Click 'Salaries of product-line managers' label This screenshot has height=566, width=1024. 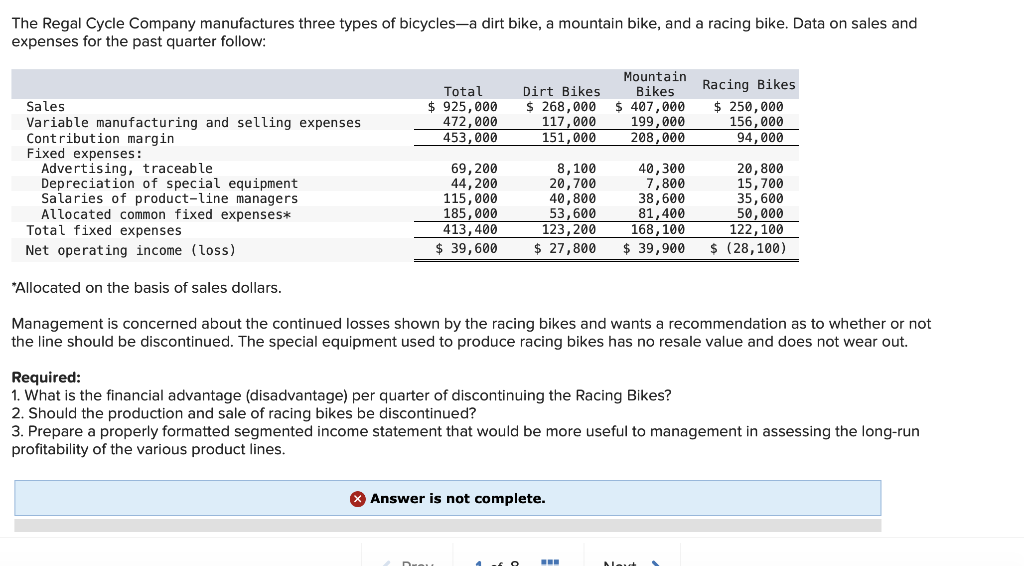point(169,198)
